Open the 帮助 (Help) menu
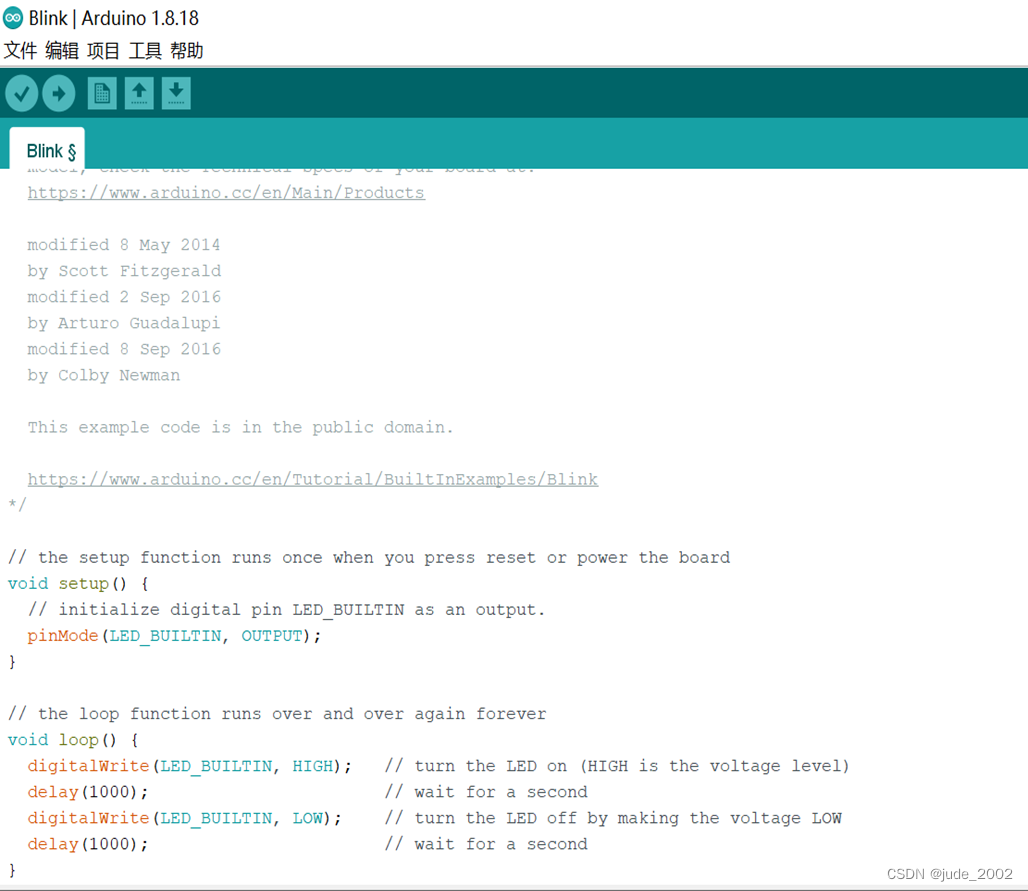 (186, 50)
